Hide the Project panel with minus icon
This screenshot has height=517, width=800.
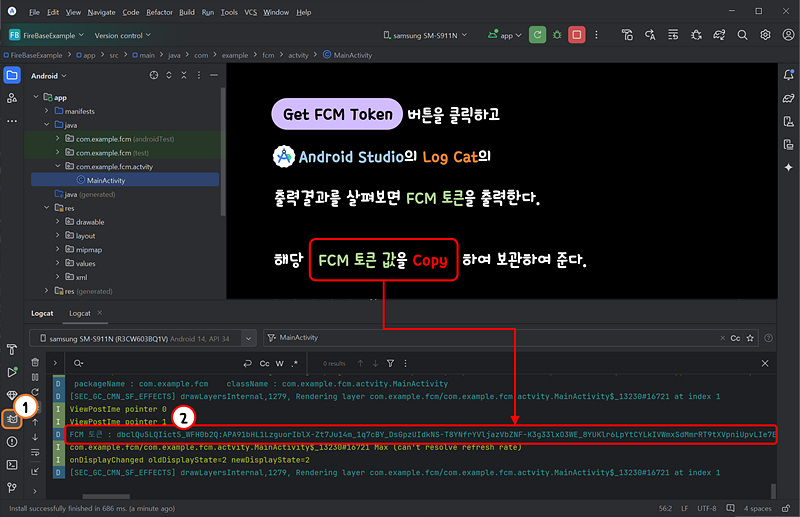[214, 75]
